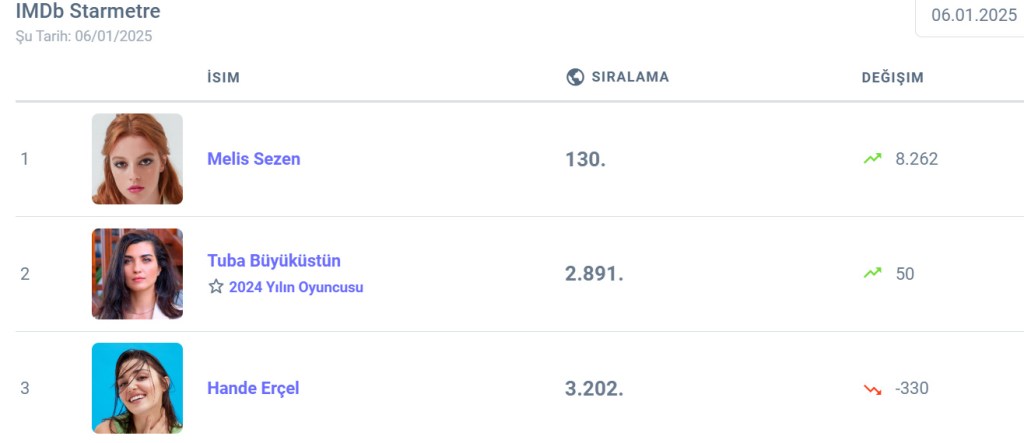Open the Melis Sezen name link
Image resolution: width=1024 pixels, height=443 pixels.
[x=253, y=158]
